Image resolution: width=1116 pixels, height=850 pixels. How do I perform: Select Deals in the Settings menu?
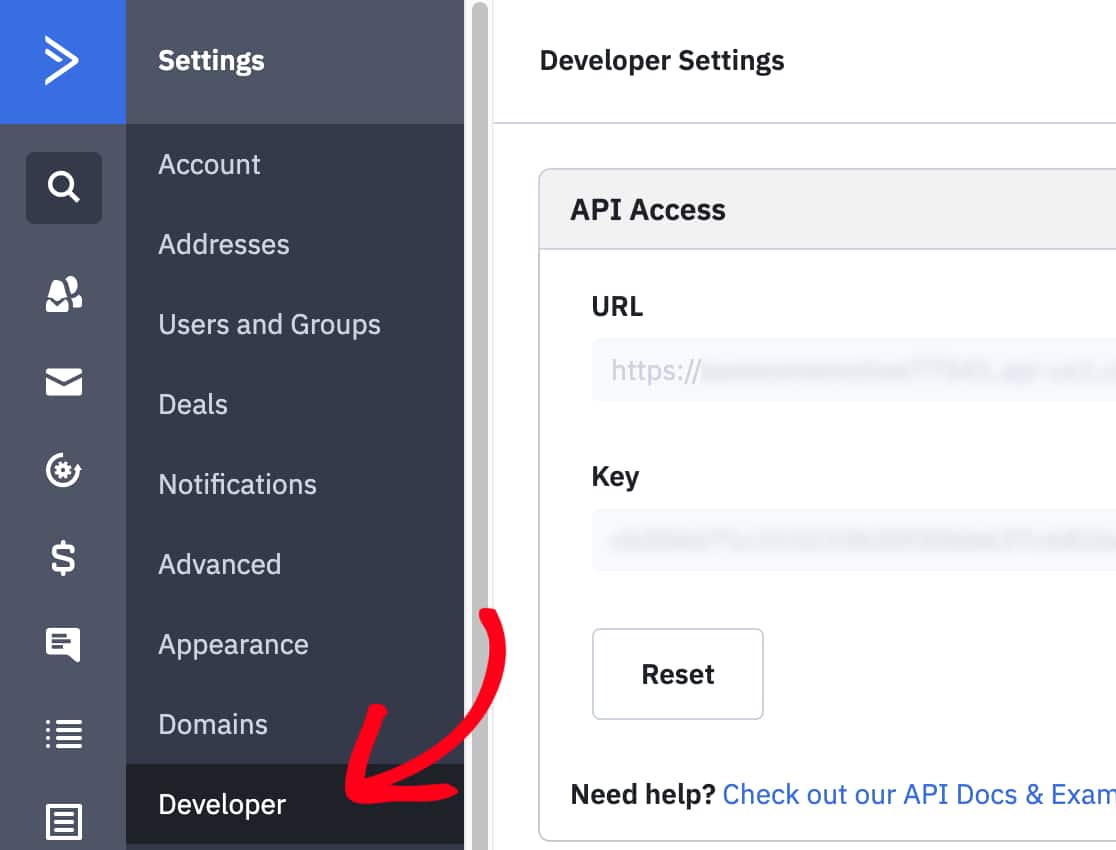tap(193, 405)
